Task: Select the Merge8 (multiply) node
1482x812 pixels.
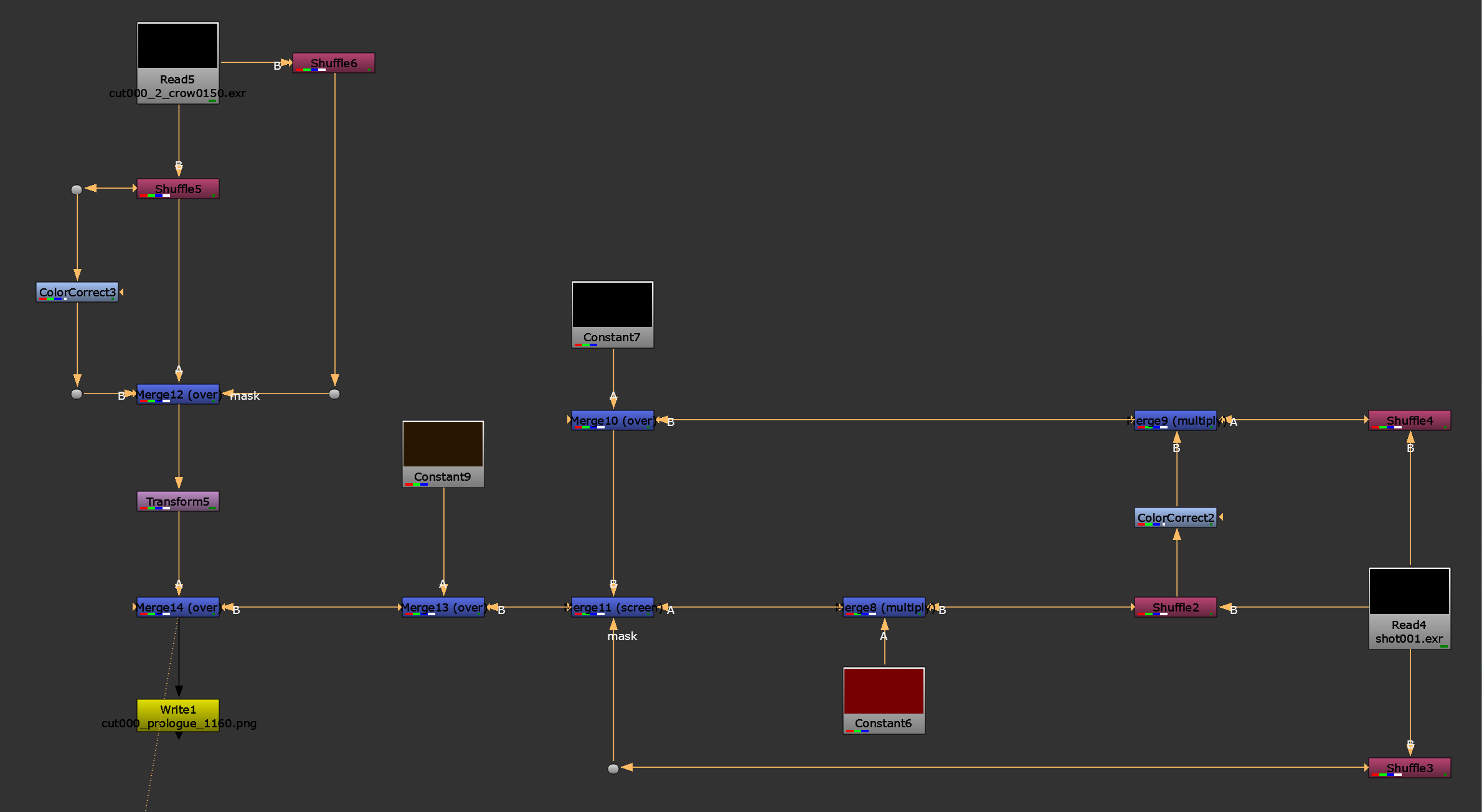Action: [884, 607]
